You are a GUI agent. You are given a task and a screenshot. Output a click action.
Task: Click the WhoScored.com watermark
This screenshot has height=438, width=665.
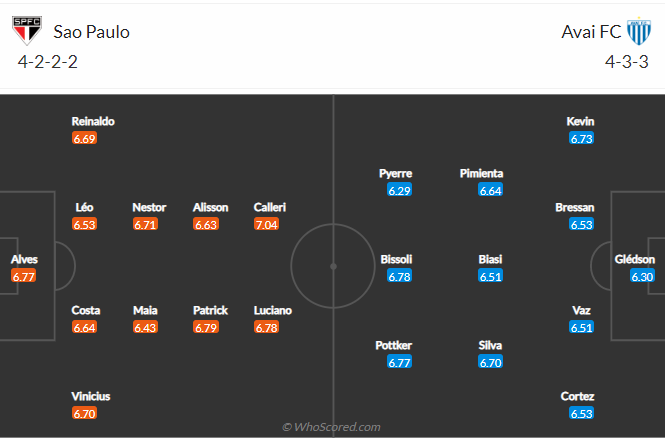tap(331, 427)
